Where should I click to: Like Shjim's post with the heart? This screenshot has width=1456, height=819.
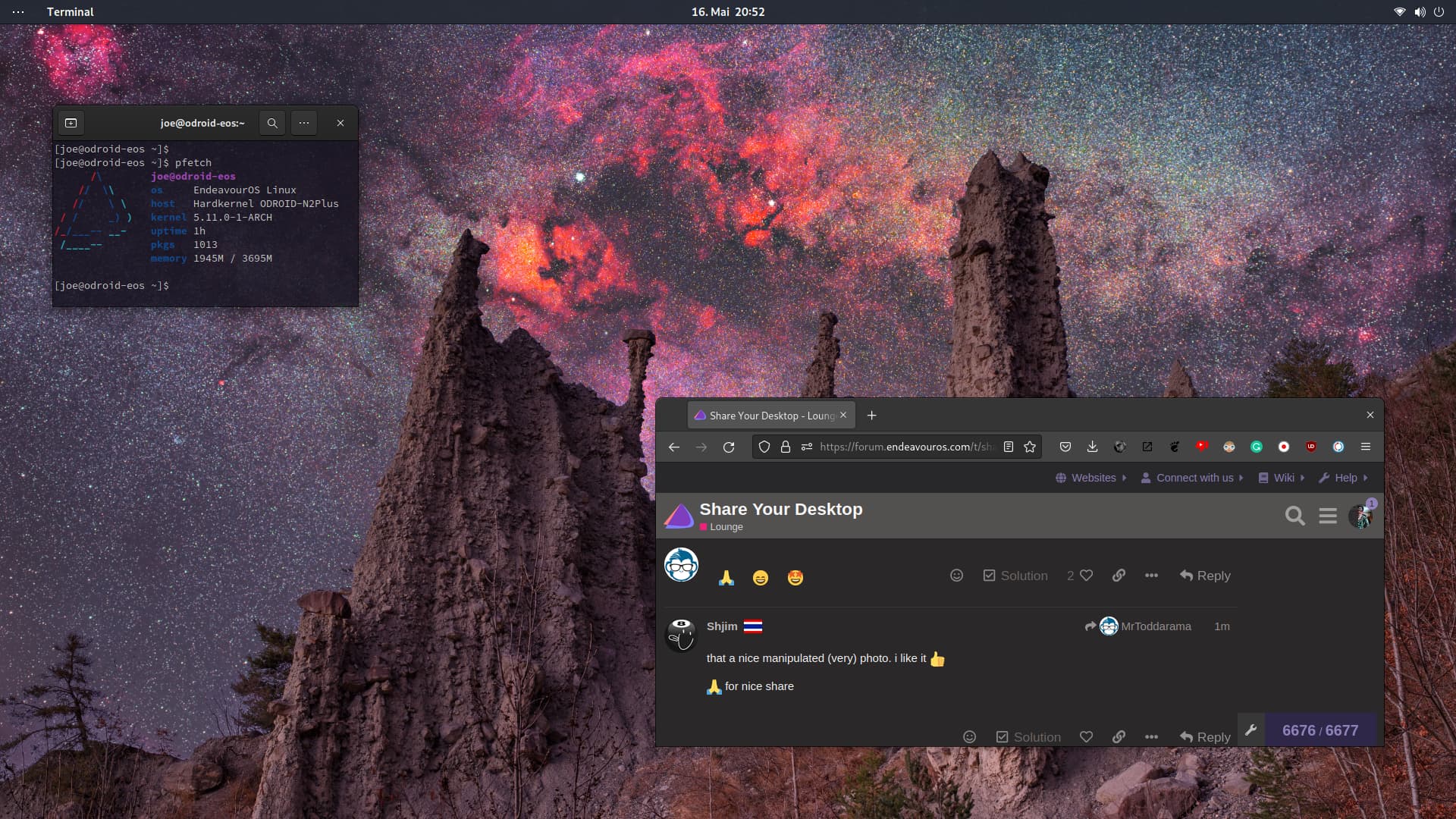coord(1086,737)
